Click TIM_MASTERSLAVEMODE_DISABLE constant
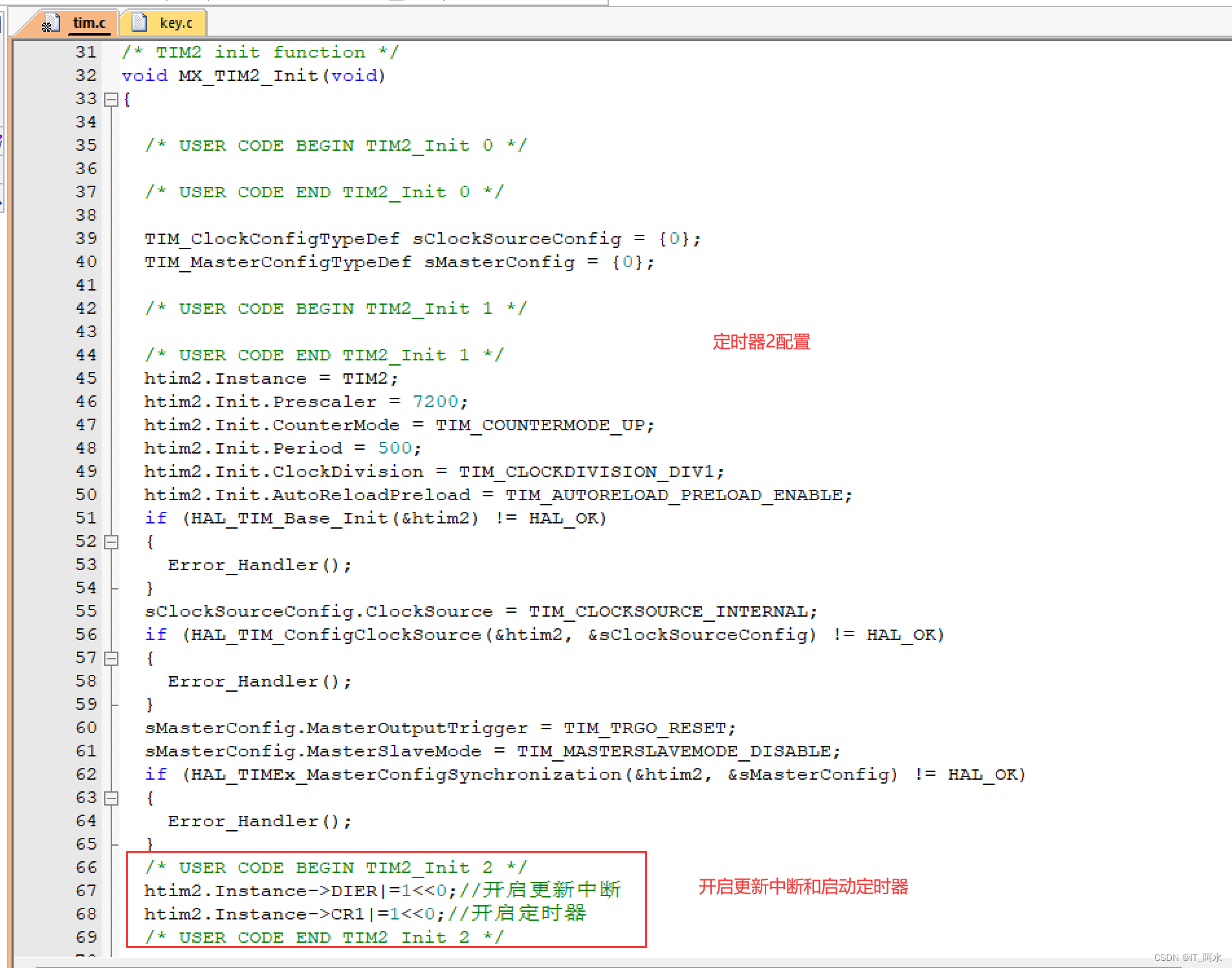The height and width of the screenshot is (968, 1232). [x=674, y=751]
